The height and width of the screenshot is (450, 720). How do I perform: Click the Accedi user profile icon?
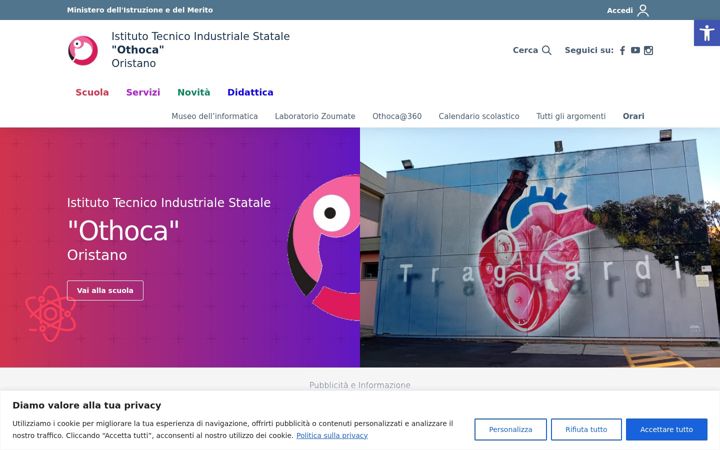(643, 10)
